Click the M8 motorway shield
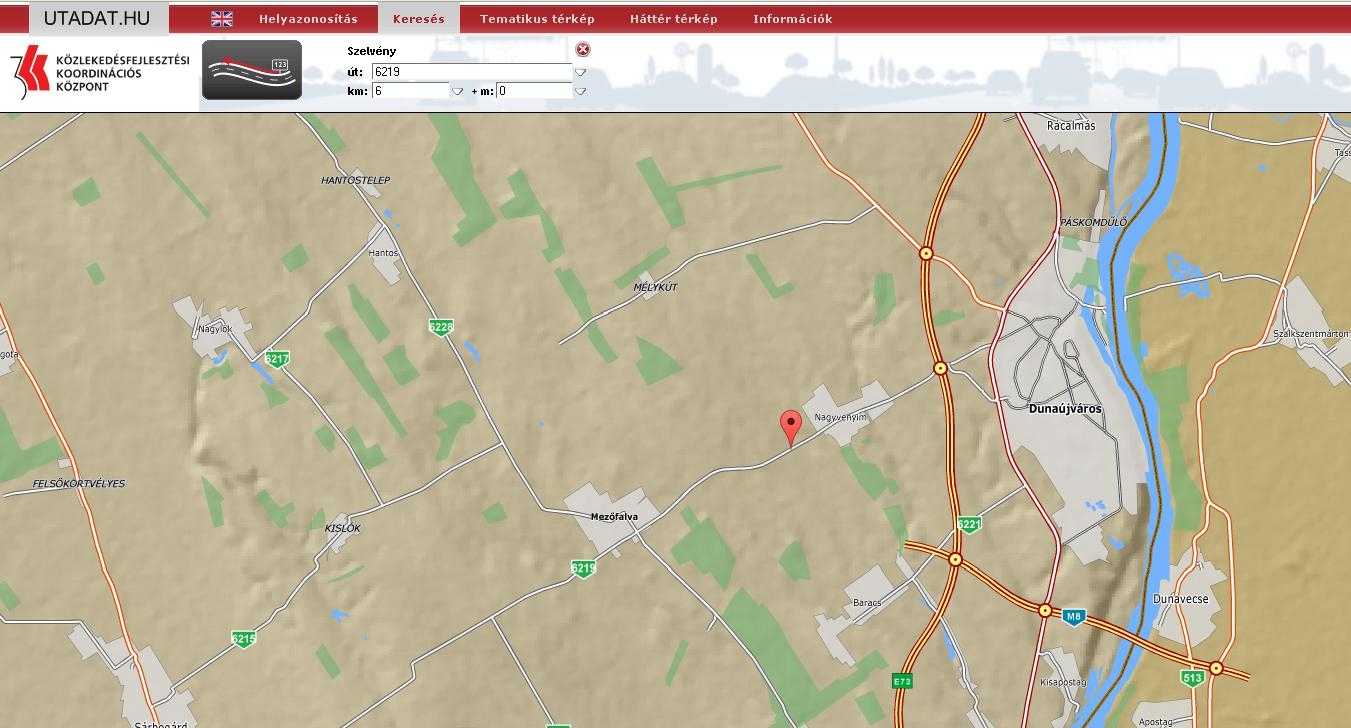 tap(1074, 617)
